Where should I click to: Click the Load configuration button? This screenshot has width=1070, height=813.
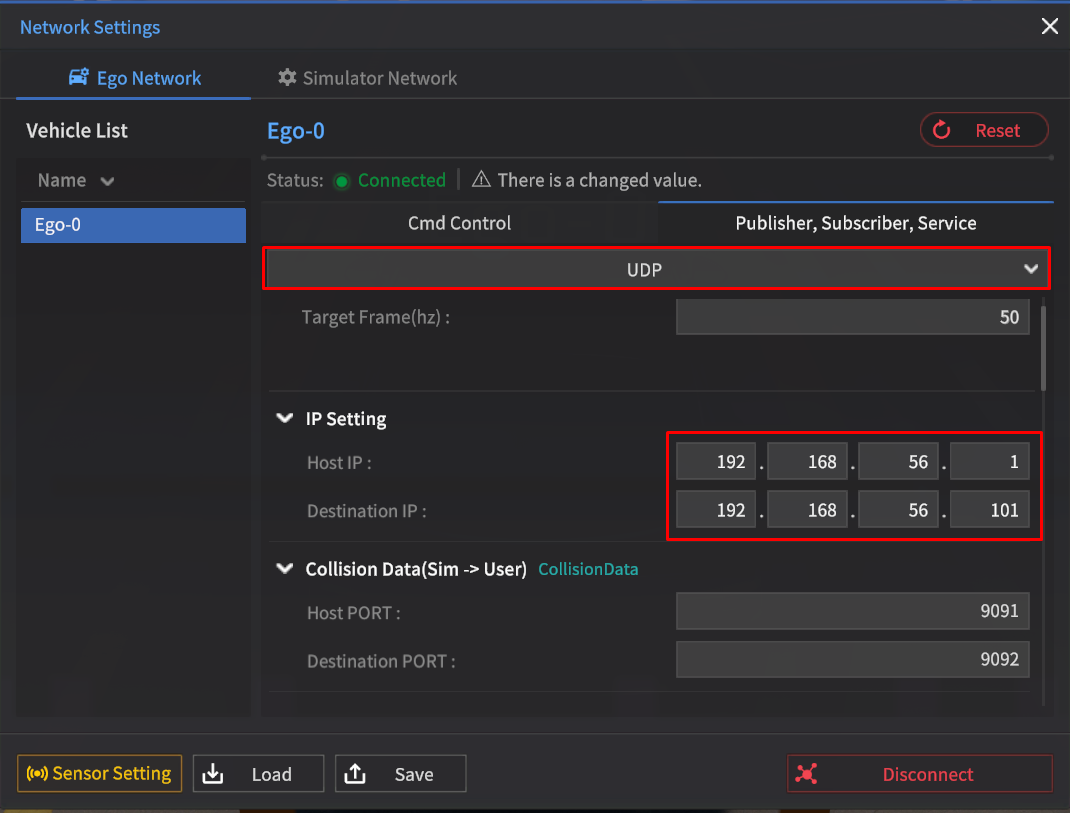click(258, 774)
